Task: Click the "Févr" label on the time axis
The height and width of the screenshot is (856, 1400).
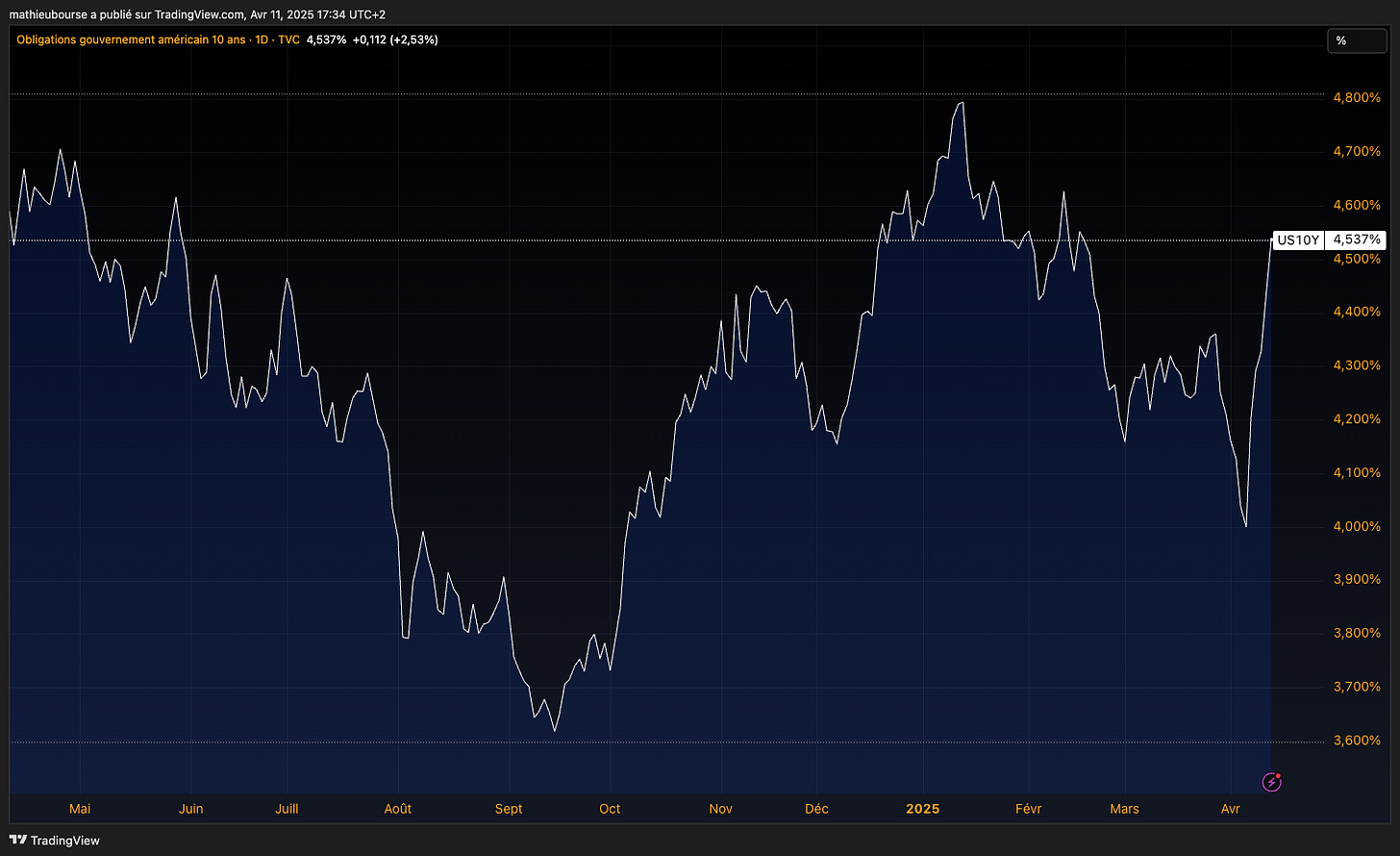Action: 1028,809
